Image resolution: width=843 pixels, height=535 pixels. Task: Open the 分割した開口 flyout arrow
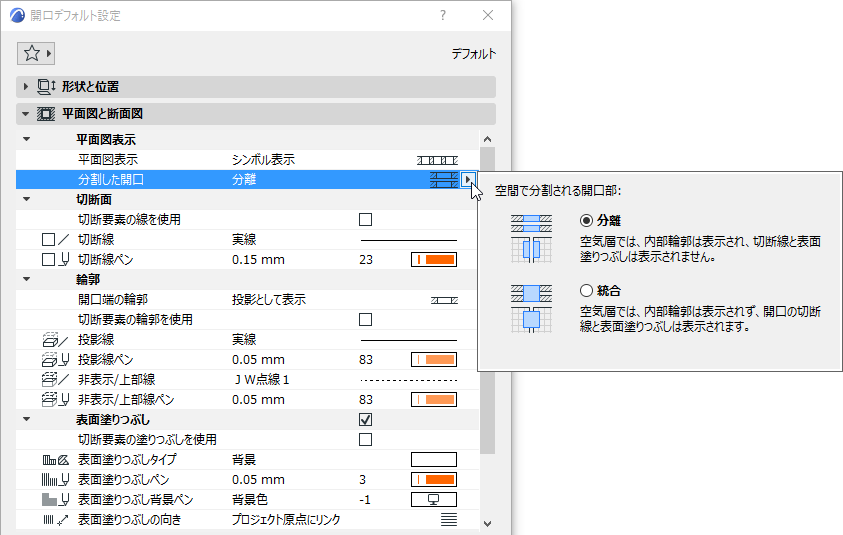coord(468,180)
